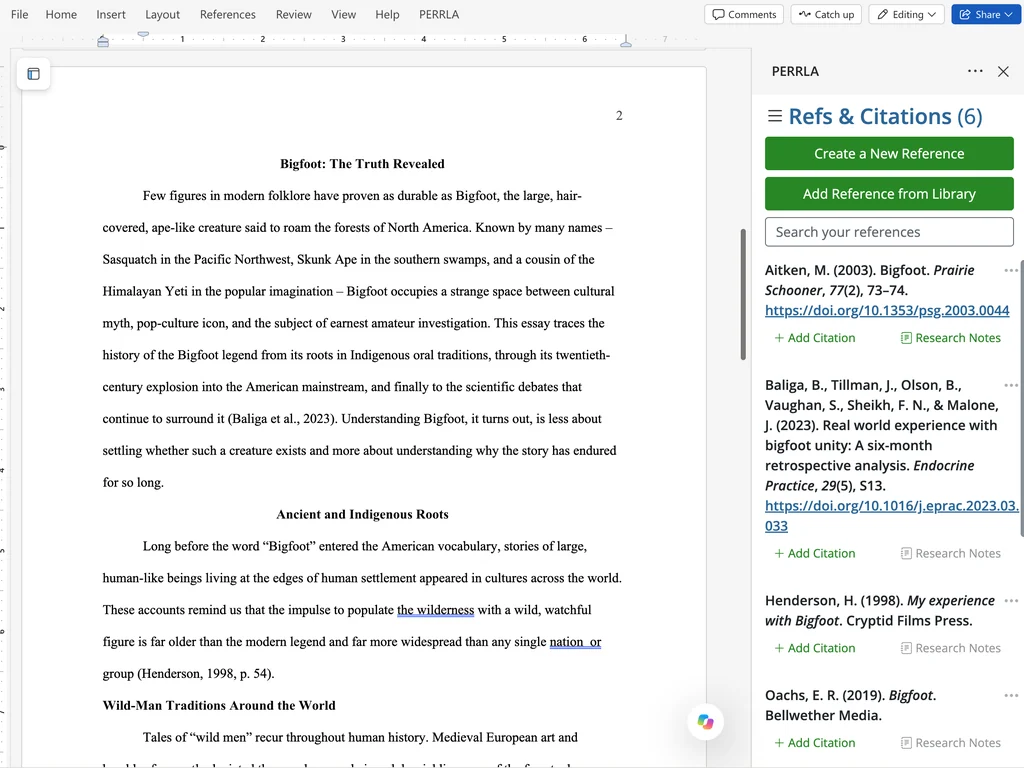Toggle the navigation pane icon beside page
This screenshot has width=1024, height=768.
pos(33,74)
